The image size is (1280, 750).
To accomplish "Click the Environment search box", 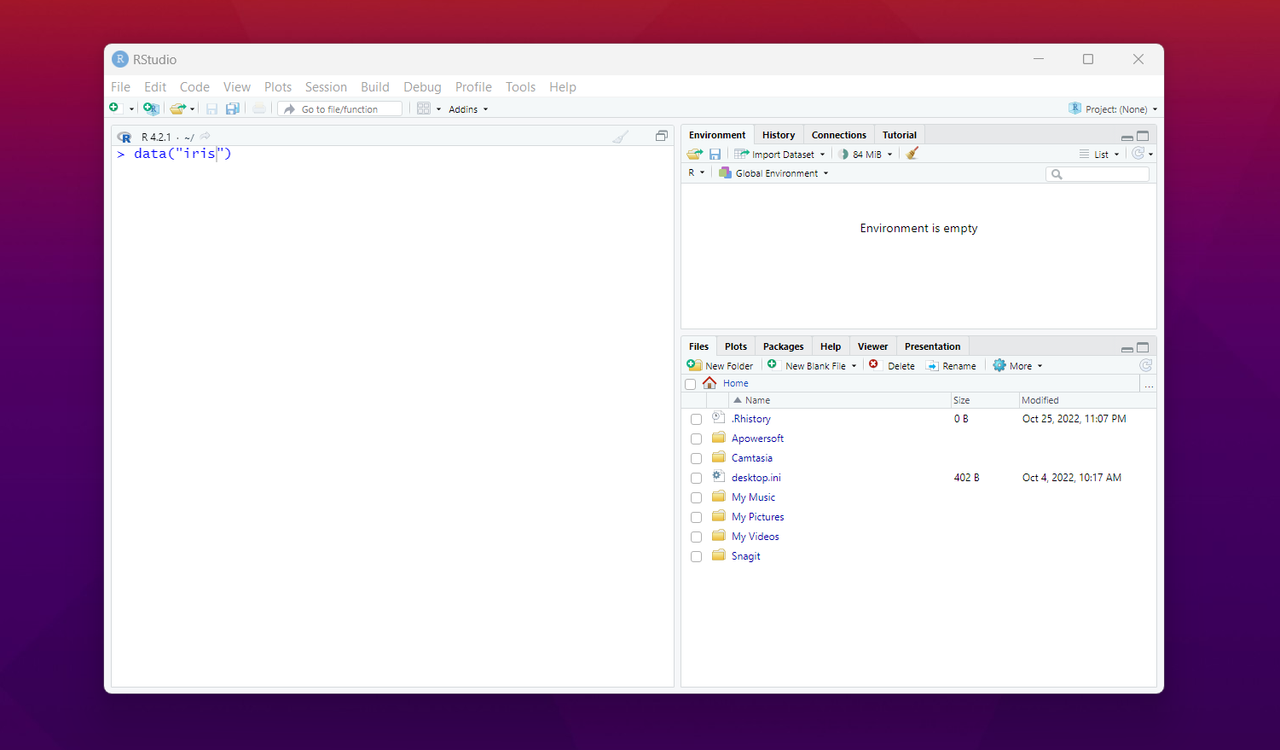I will [1097, 174].
